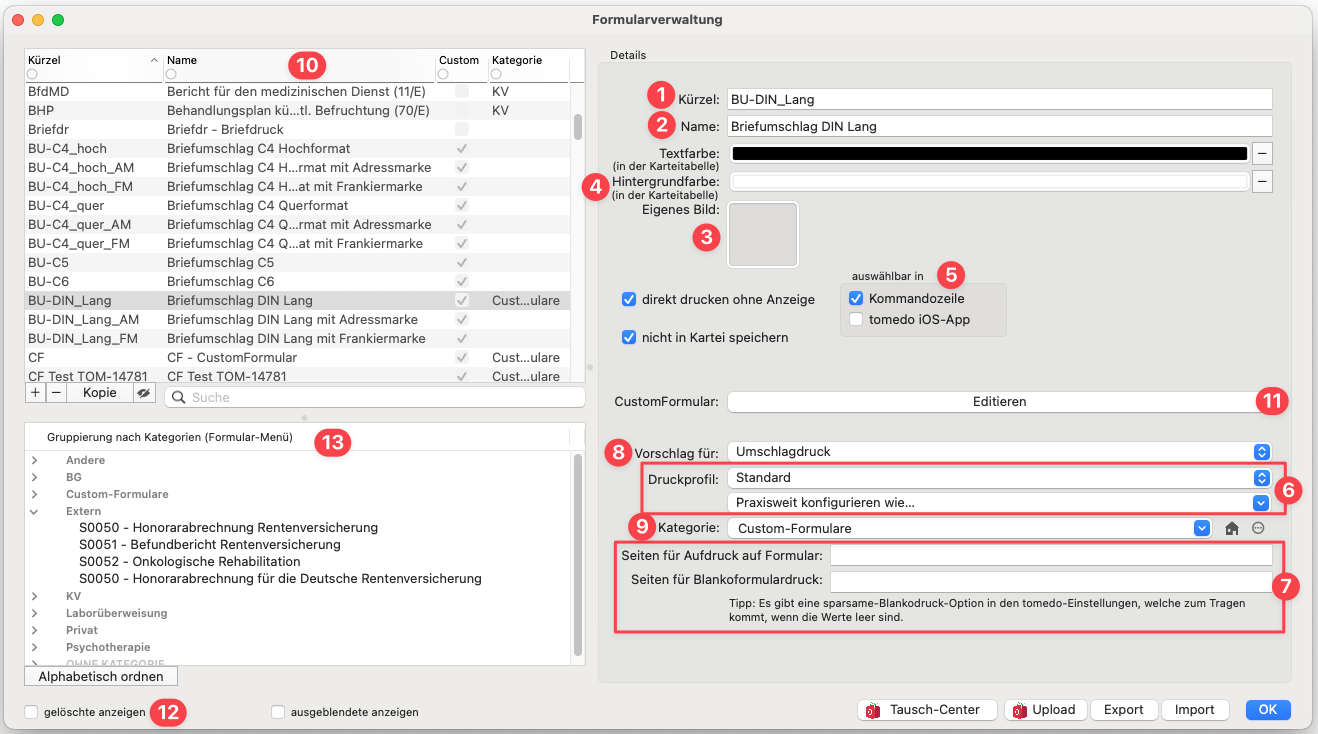Open the 'Vorschlag für' Umschlagdruck dropdown
Viewport: 1318px width, 734px height.
[999, 452]
